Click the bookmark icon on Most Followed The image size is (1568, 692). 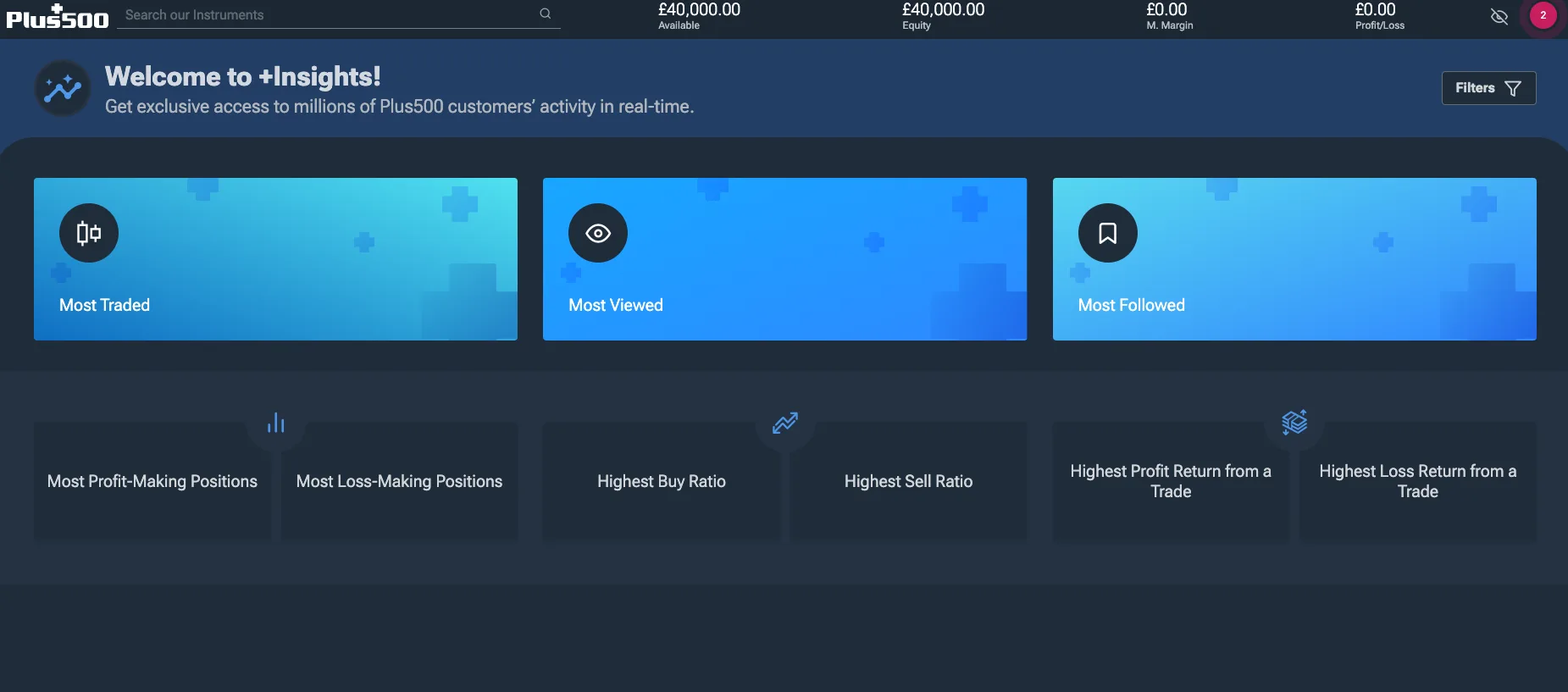pyautogui.click(x=1108, y=233)
